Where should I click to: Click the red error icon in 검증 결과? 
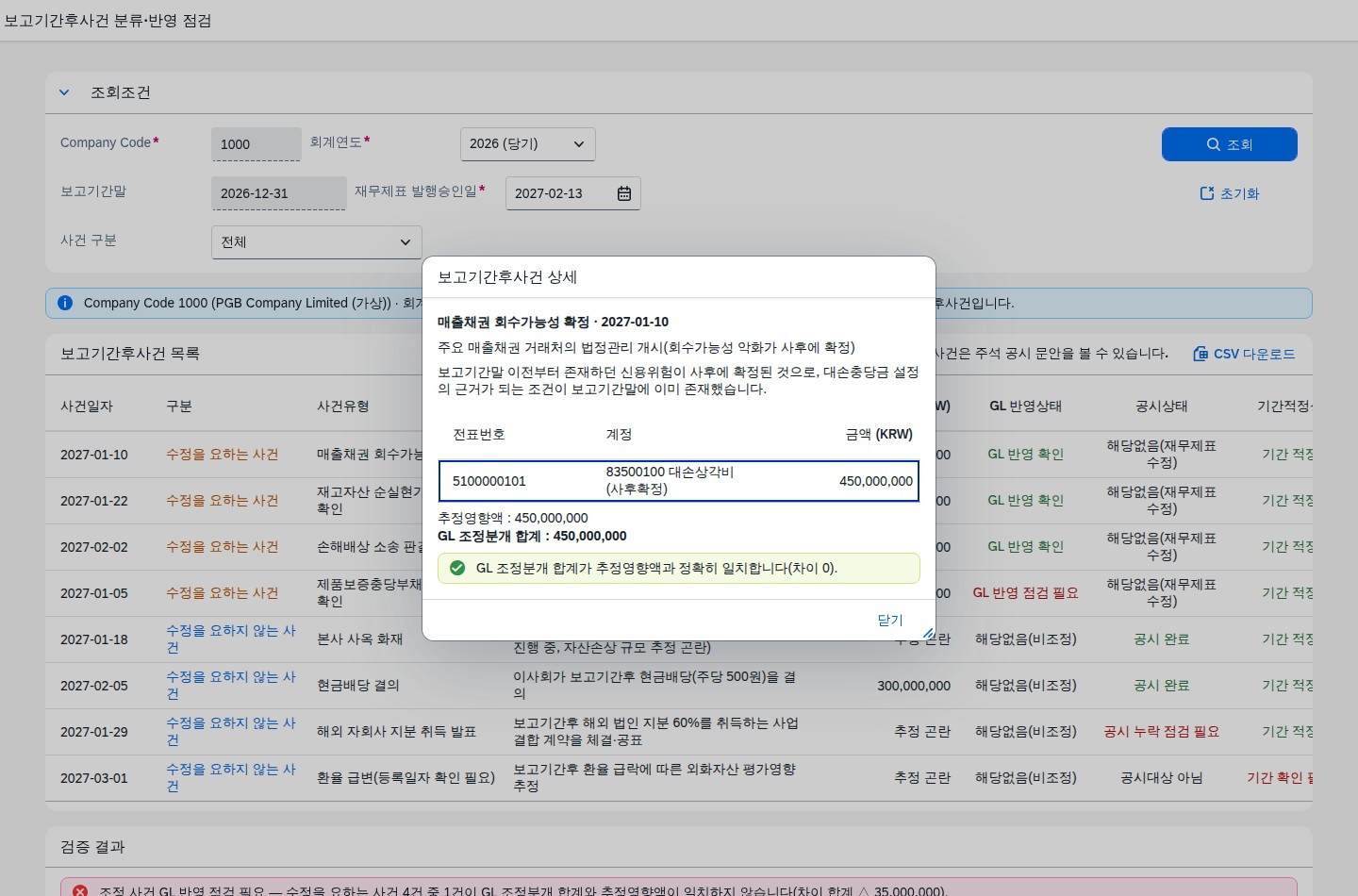point(80,891)
